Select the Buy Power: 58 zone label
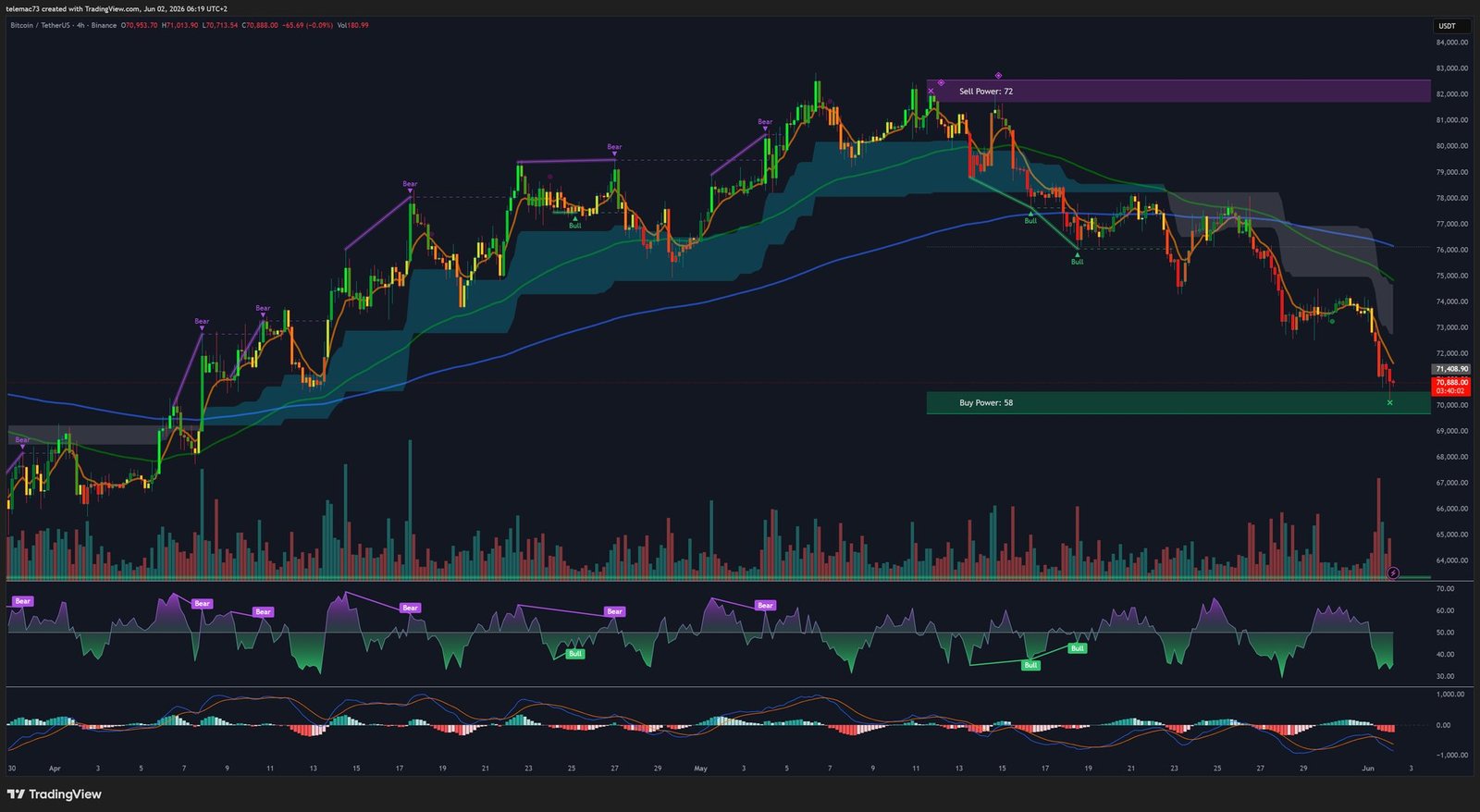This screenshot has height=812, width=1480. 986,402
